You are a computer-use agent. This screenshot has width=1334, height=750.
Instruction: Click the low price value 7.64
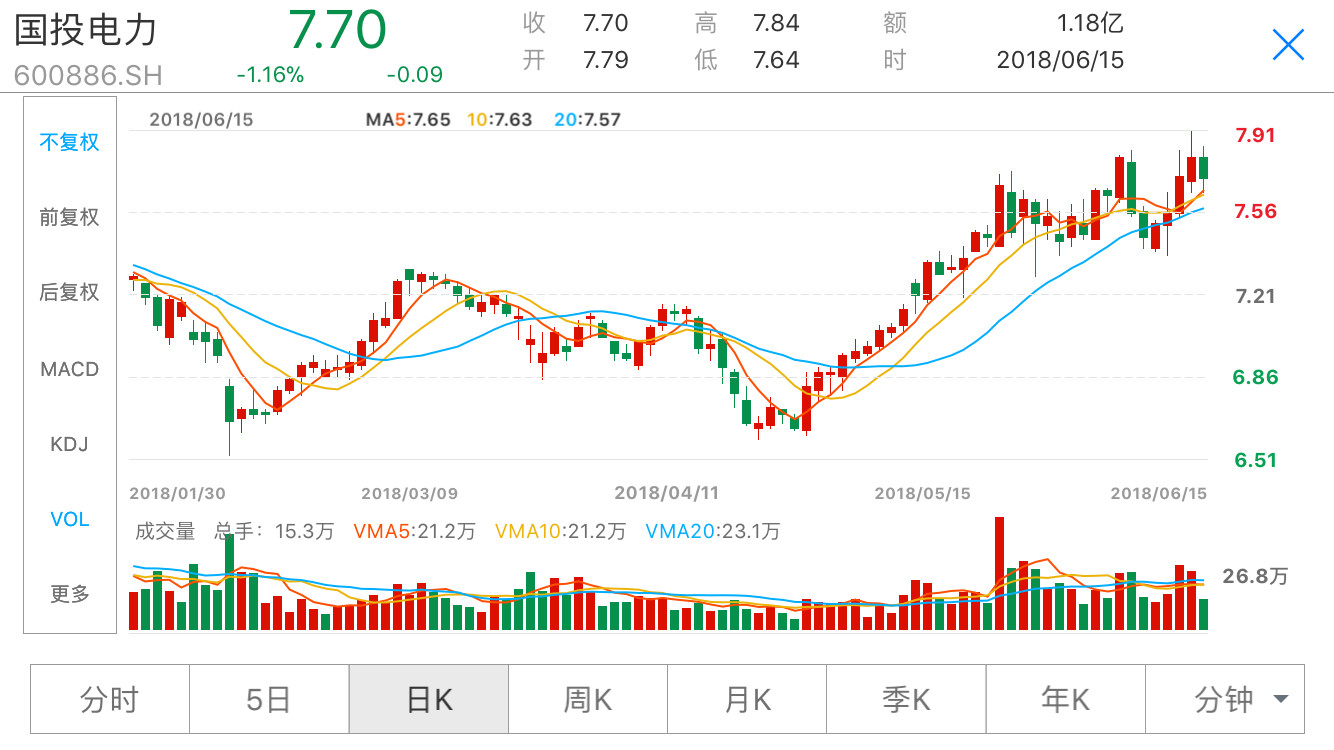tap(776, 60)
